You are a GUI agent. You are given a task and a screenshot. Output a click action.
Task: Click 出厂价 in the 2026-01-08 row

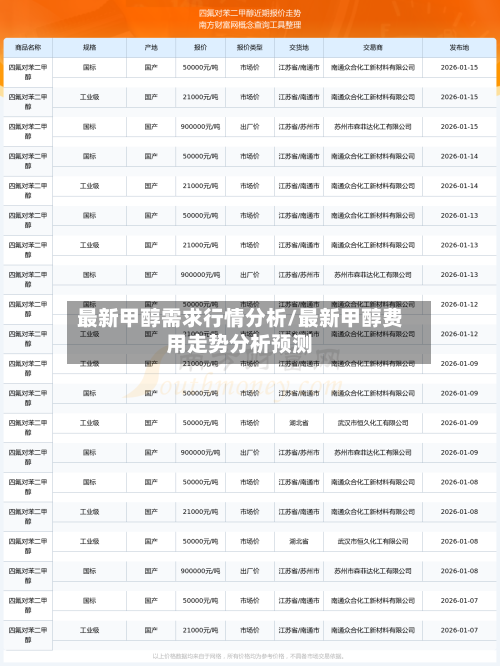tap(249, 571)
